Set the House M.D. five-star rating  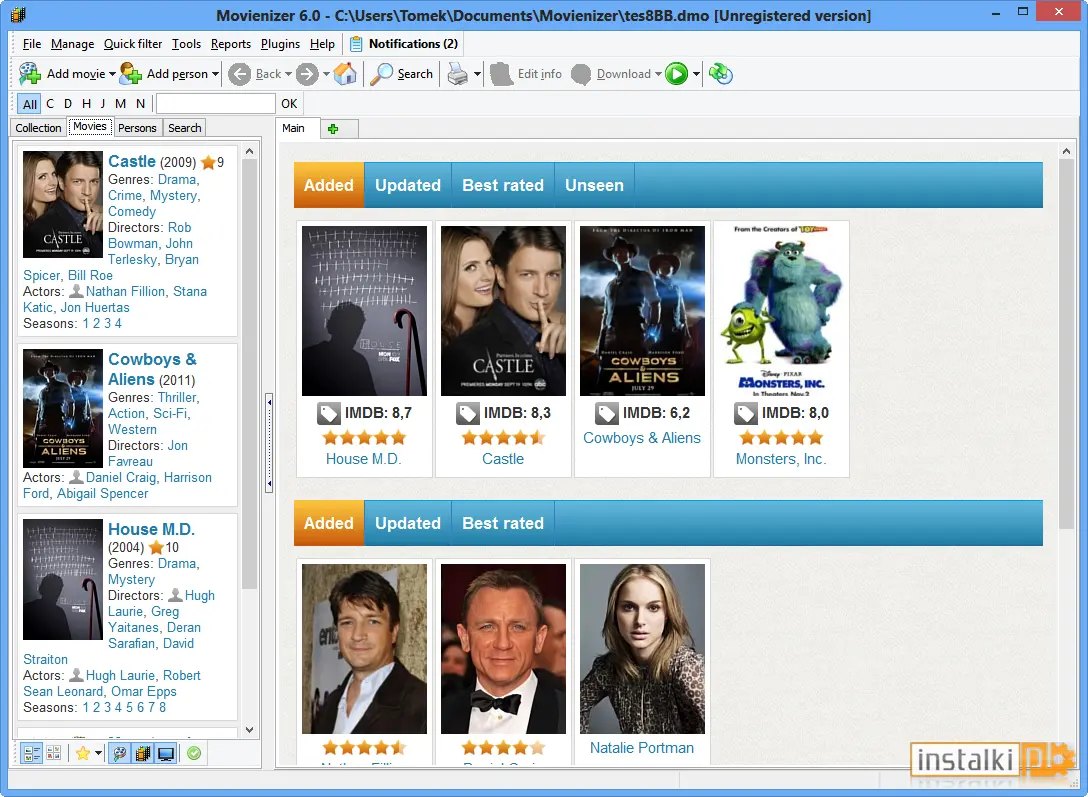pos(364,438)
